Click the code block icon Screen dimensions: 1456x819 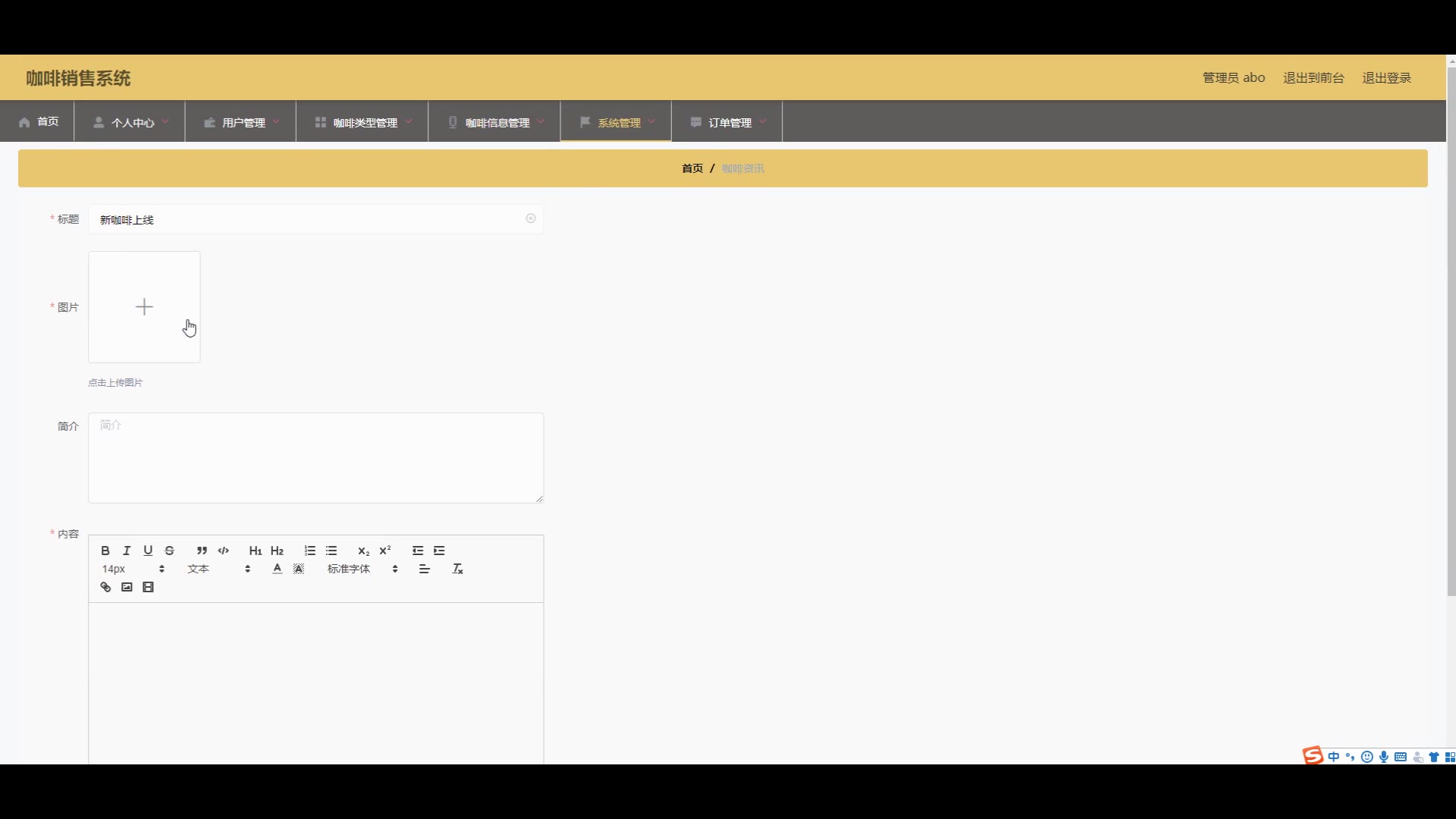[x=223, y=551]
